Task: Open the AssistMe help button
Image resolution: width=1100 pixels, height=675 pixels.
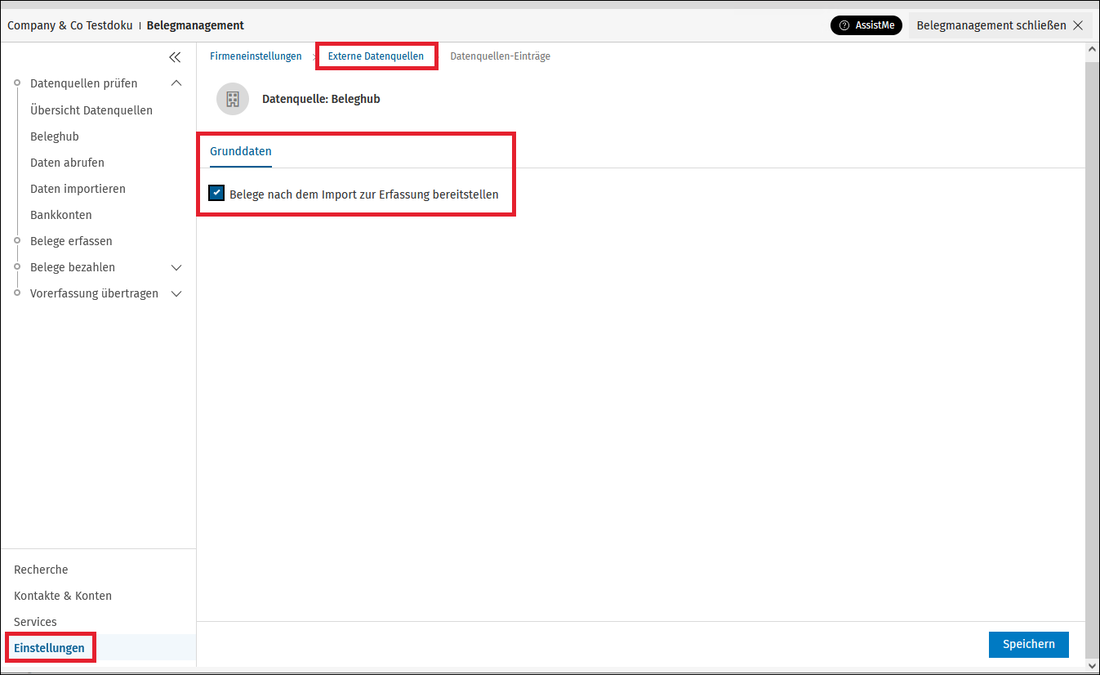Action: pyautogui.click(x=866, y=25)
